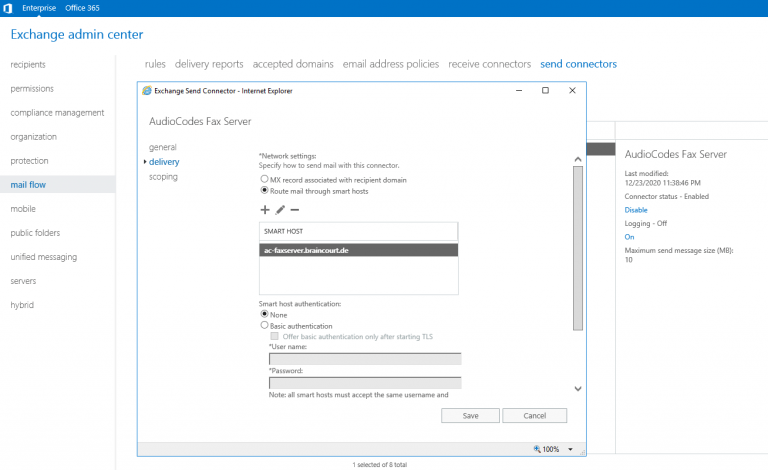Click the add smart host plus icon
The image size is (768, 470).
[265, 210]
